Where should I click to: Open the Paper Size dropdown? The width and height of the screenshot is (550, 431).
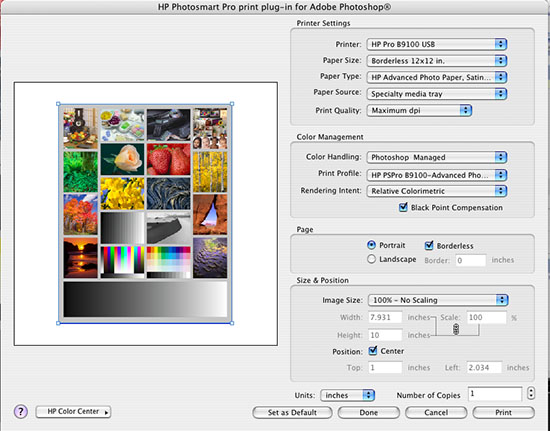[x=437, y=61]
